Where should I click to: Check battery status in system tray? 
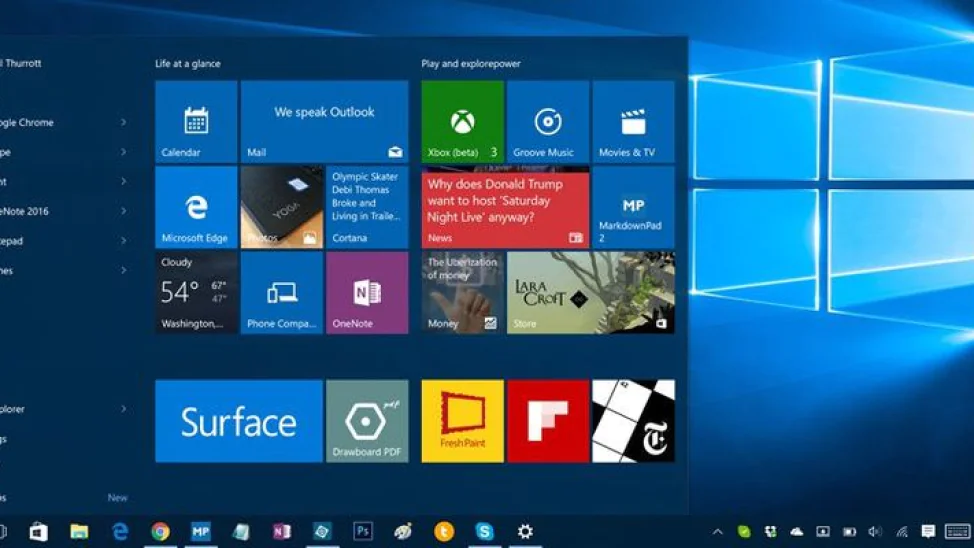pos(849,532)
